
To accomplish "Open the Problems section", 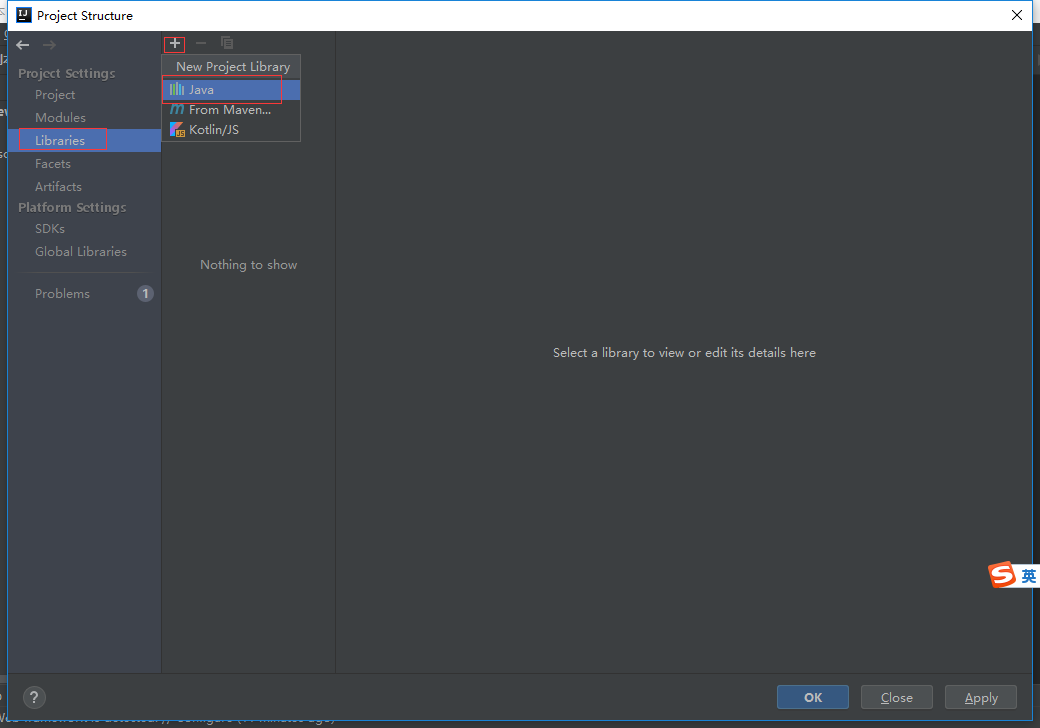I will [x=62, y=293].
